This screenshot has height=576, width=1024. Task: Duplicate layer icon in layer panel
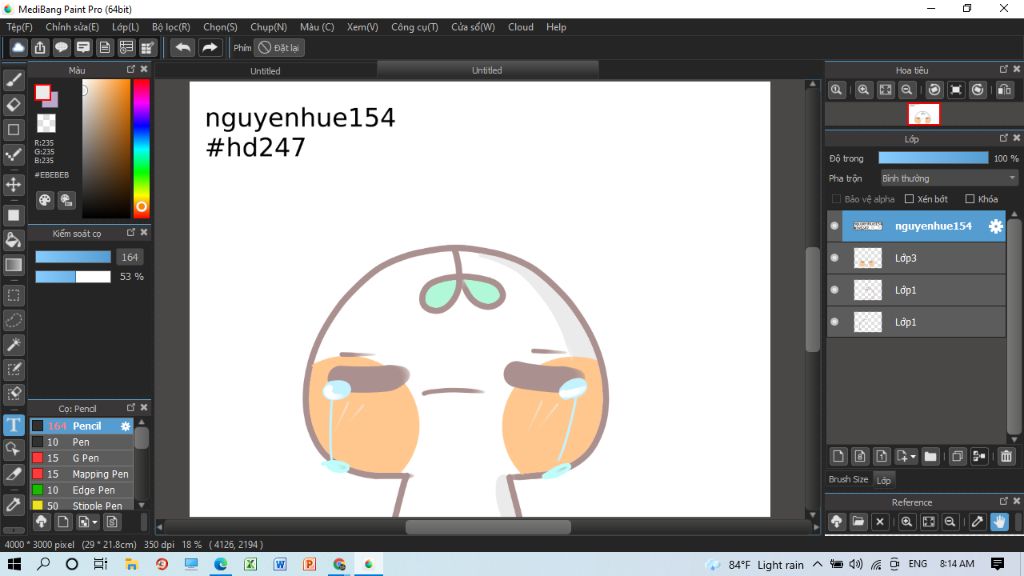[x=957, y=456]
